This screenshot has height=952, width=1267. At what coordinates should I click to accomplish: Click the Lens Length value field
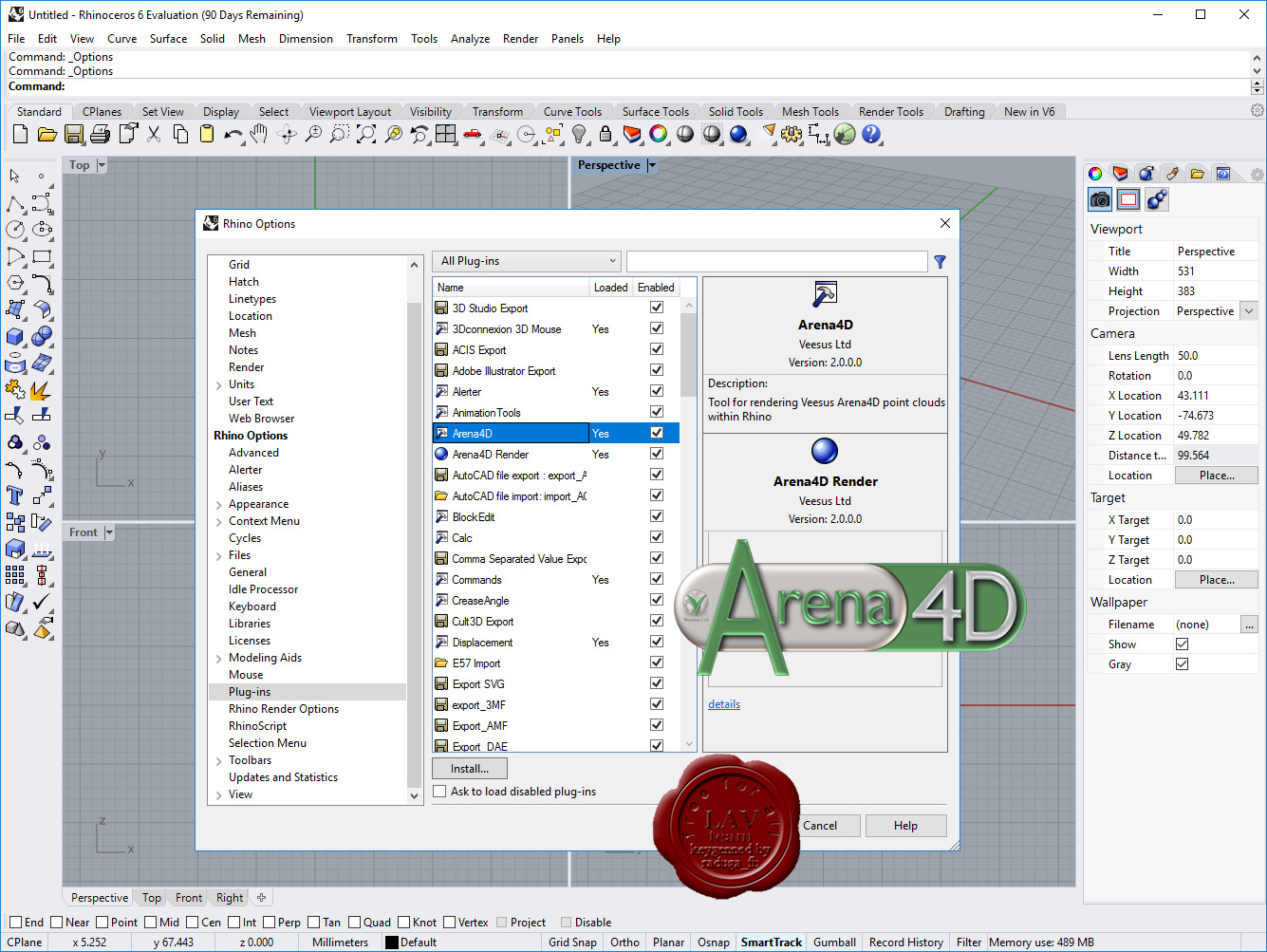(x=1216, y=356)
